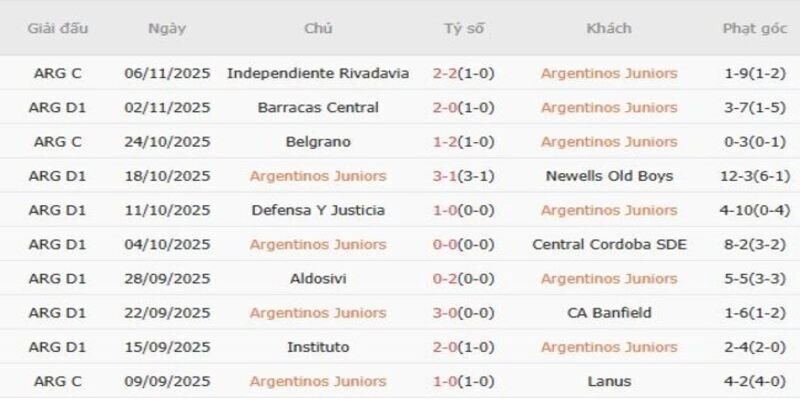
Task: Click the 'Tỷ số' column header
Action: 464,28
